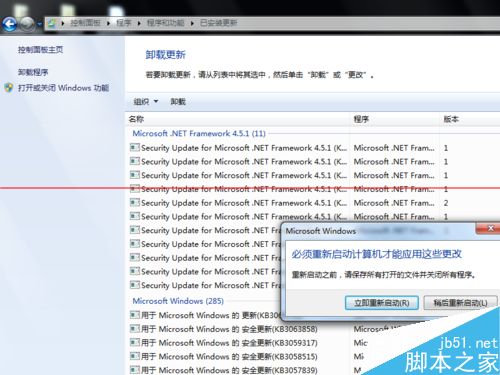Select 程序和功能 in the breadcrumb
The width and height of the screenshot is (500, 375).
tap(165, 23)
